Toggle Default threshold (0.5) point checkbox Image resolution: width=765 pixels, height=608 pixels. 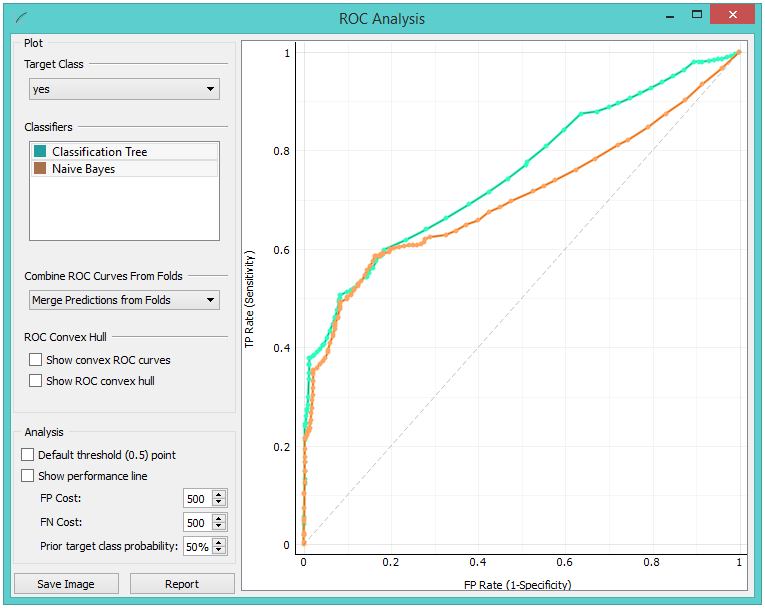pyautogui.click(x=28, y=455)
